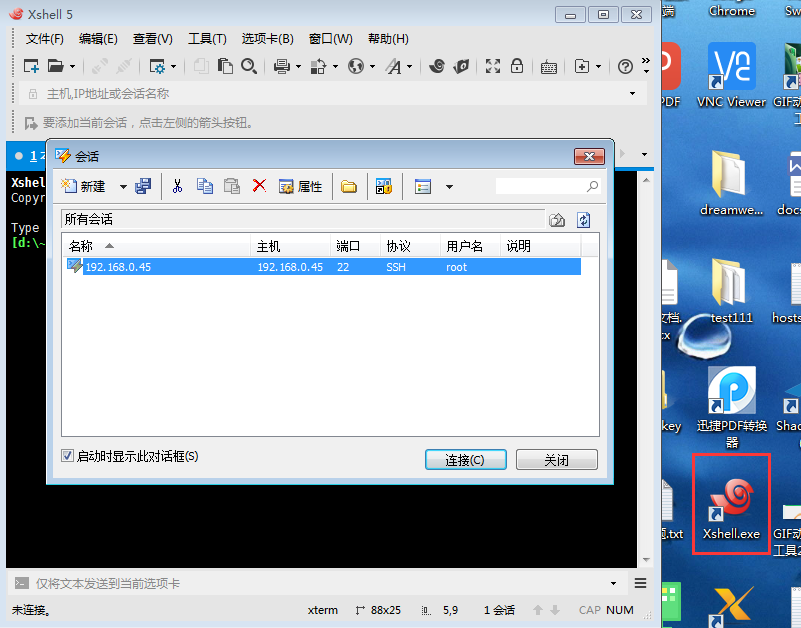The image size is (801, 628).
Task: Click the go-up folder icon beside 所有会话
Action: [x=557, y=220]
